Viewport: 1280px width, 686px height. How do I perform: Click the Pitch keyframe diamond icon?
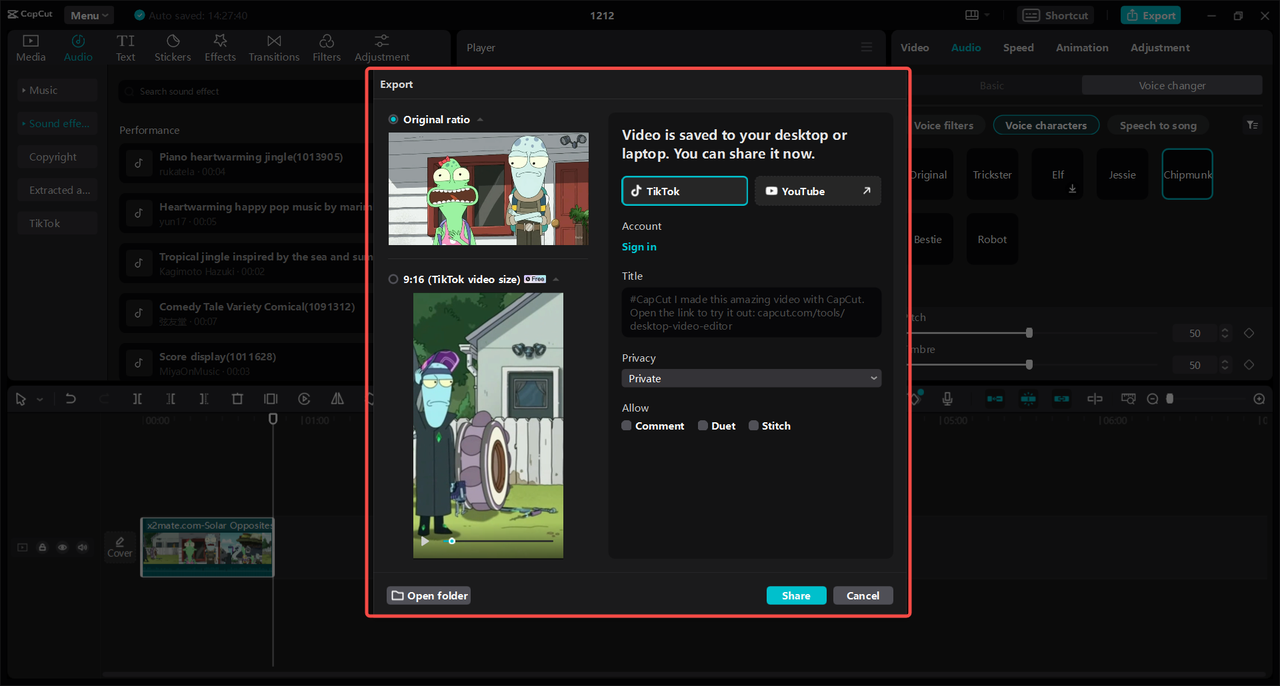(x=1249, y=333)
